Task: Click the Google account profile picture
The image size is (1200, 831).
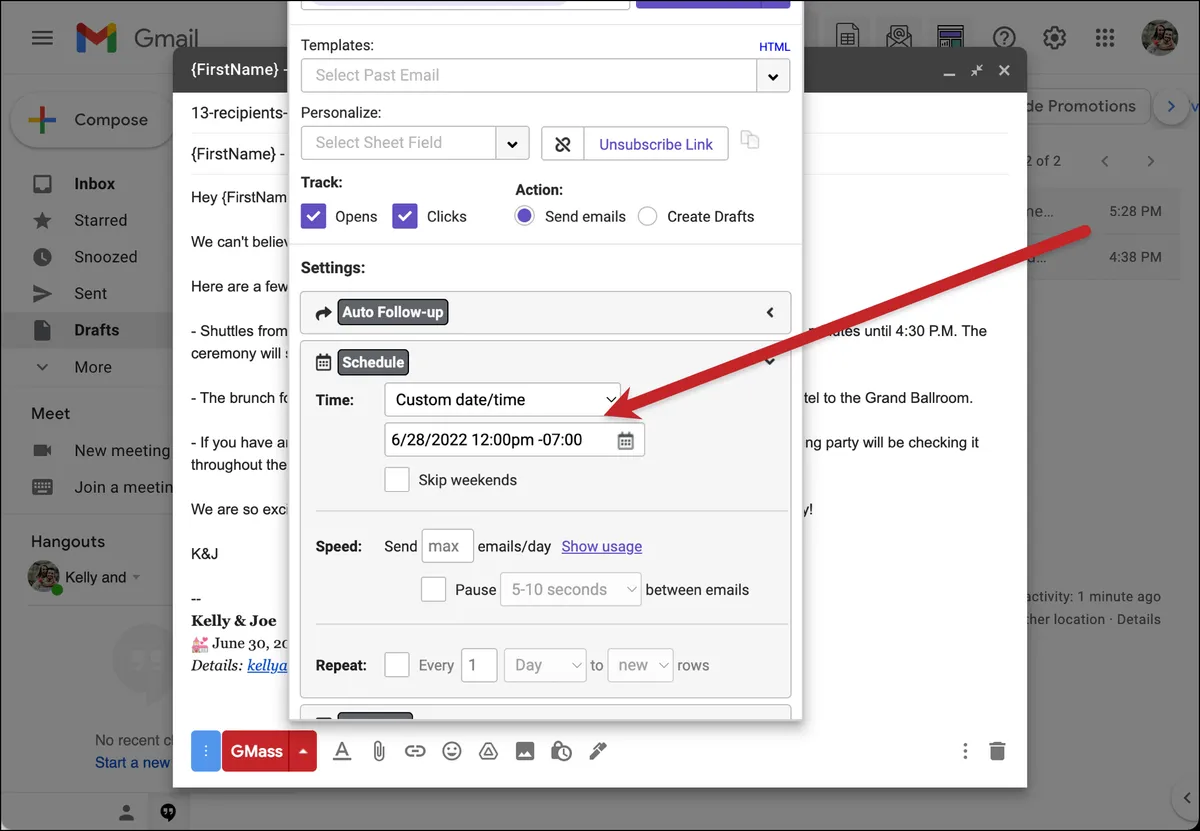Action: point(1160,38)
